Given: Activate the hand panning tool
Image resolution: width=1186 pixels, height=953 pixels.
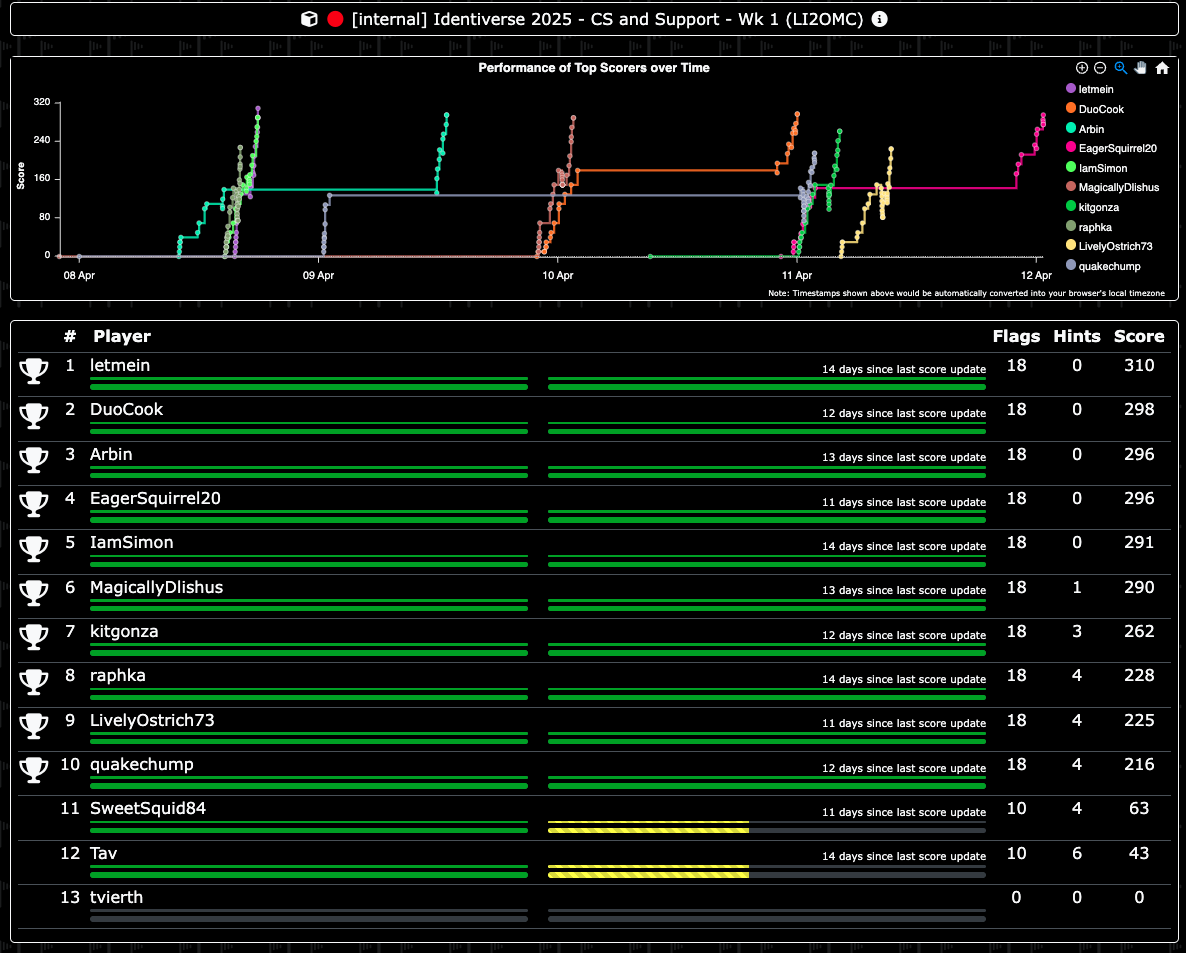Looking at the screenshot, I should (1140, 68).
